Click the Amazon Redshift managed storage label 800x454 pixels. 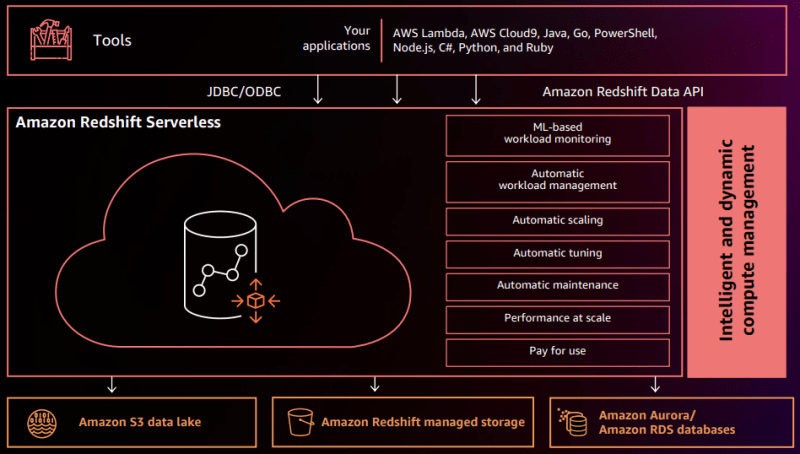click(x=423, y=422)
